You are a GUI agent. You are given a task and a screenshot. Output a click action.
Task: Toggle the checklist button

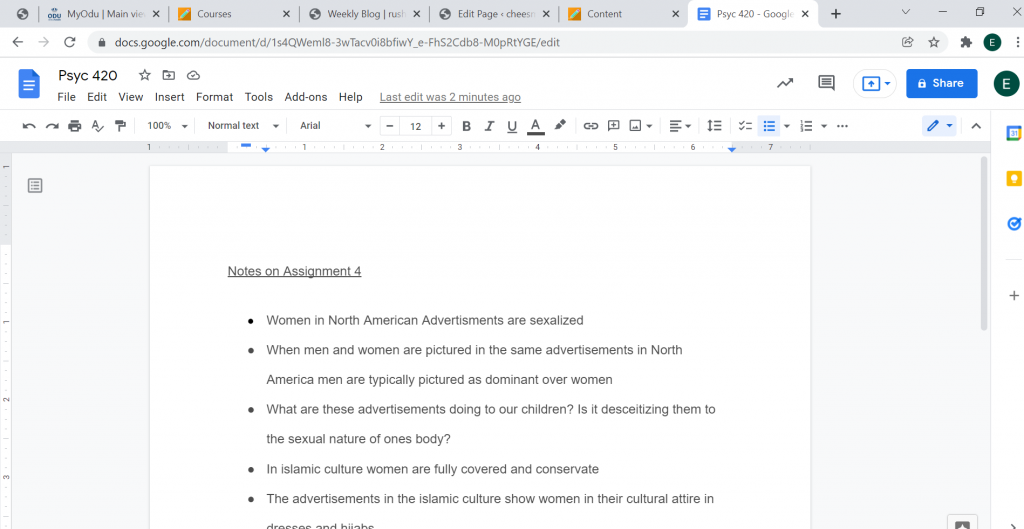[745, 126]
